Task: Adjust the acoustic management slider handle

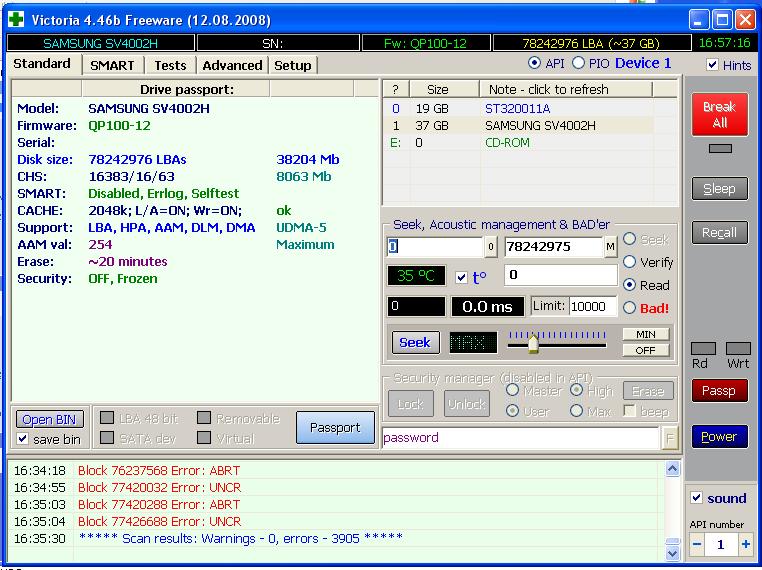Action: coord(533,344)
